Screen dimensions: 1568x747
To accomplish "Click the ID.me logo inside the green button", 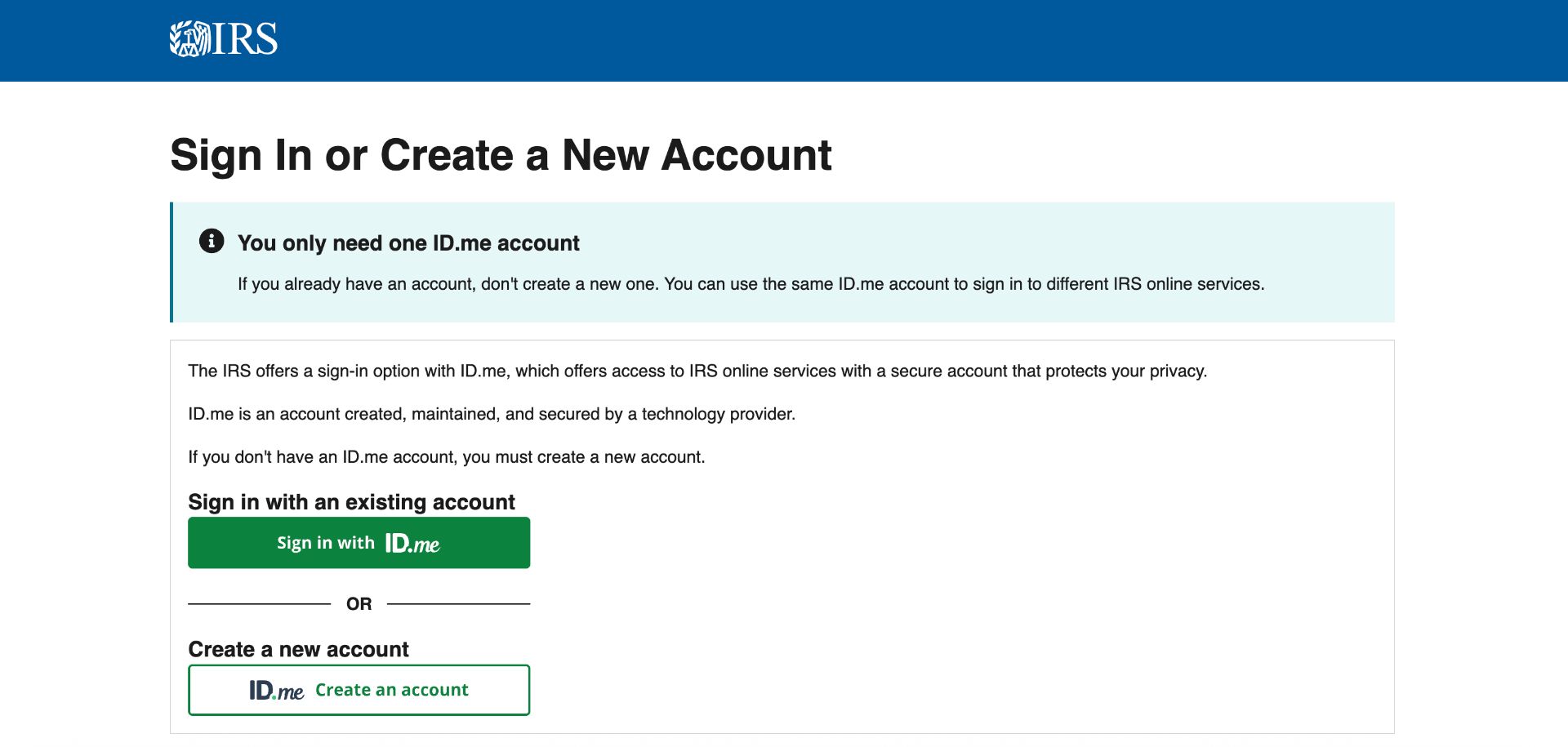I will pyautogui.click(x=413, y=541).
